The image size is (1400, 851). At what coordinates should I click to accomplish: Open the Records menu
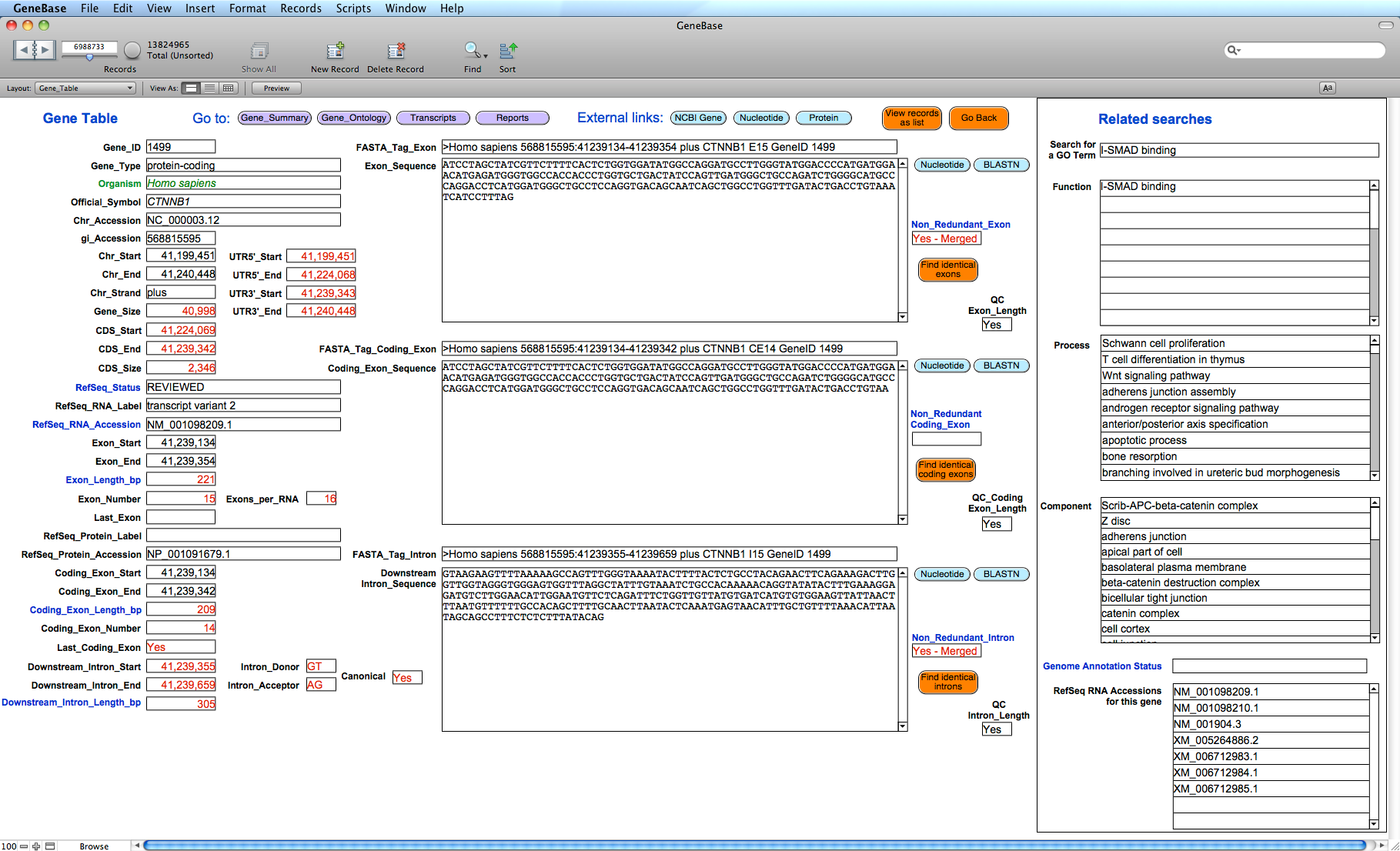click(x=300, y=8)
